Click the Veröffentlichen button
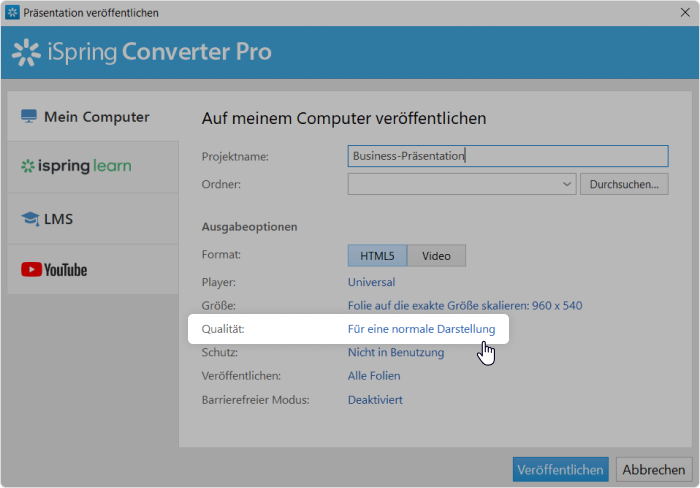 pyautogui.click(x=560, y=469)
